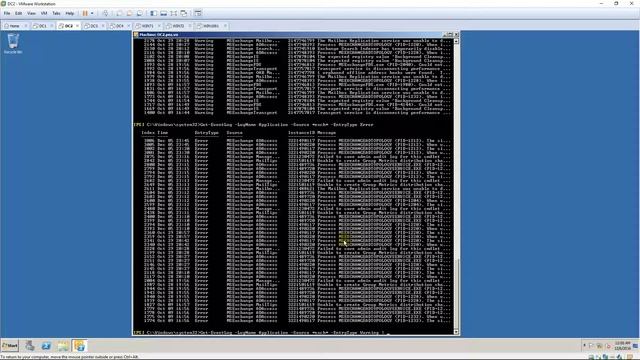Close the DC2 tab
Screen dimensions: 640x360
tap(78, 26)
